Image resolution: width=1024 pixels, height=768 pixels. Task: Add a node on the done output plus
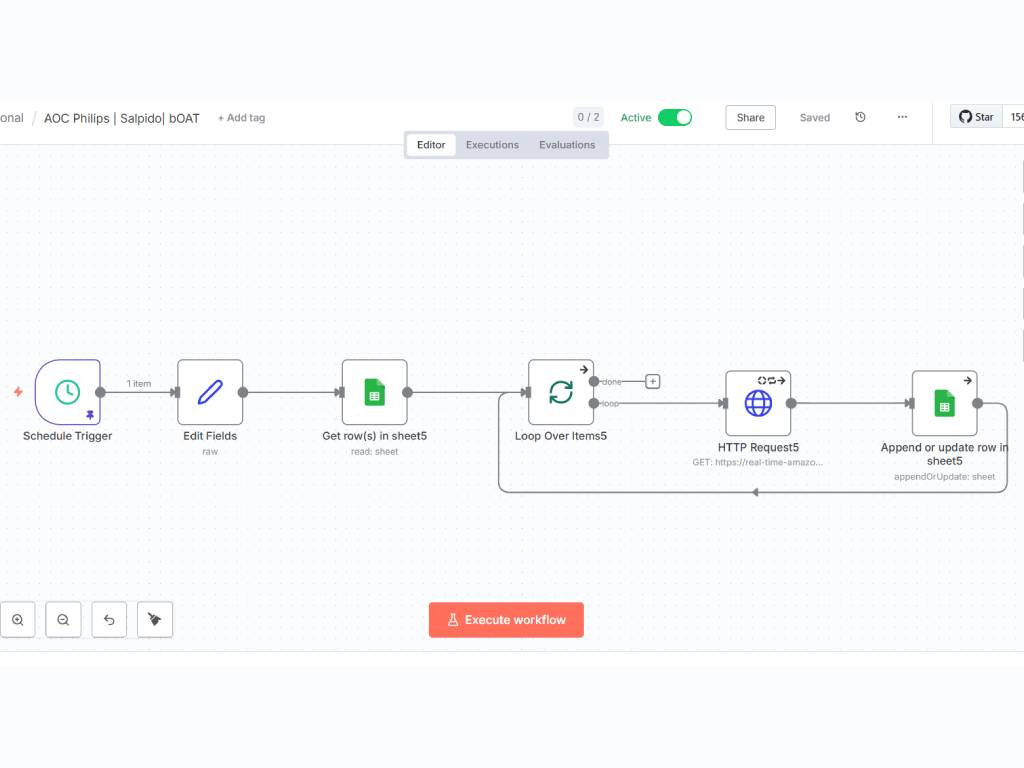click(653, 381)
